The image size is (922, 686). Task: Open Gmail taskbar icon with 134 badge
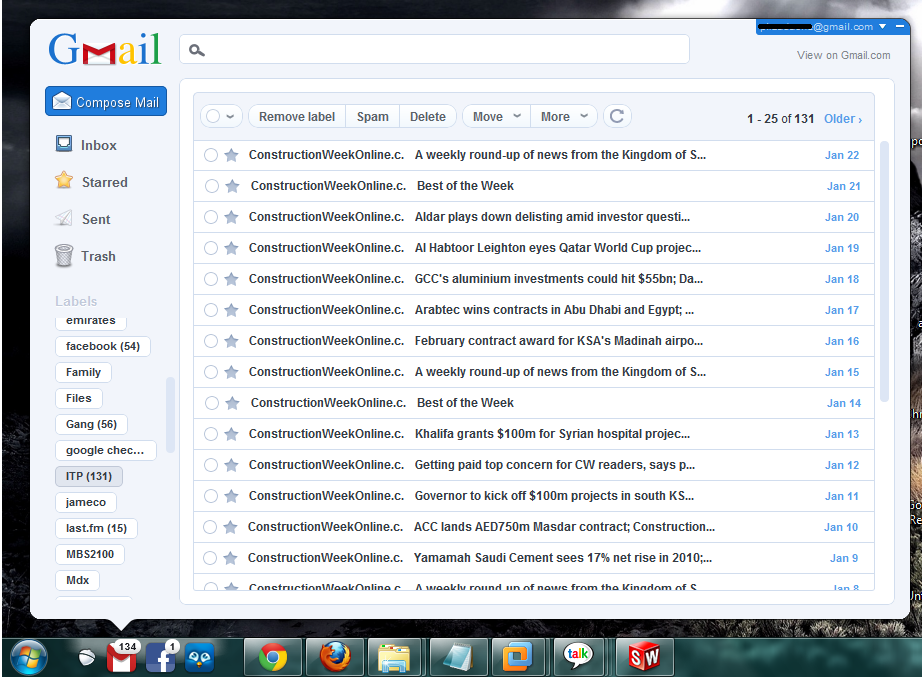point(122,657)
